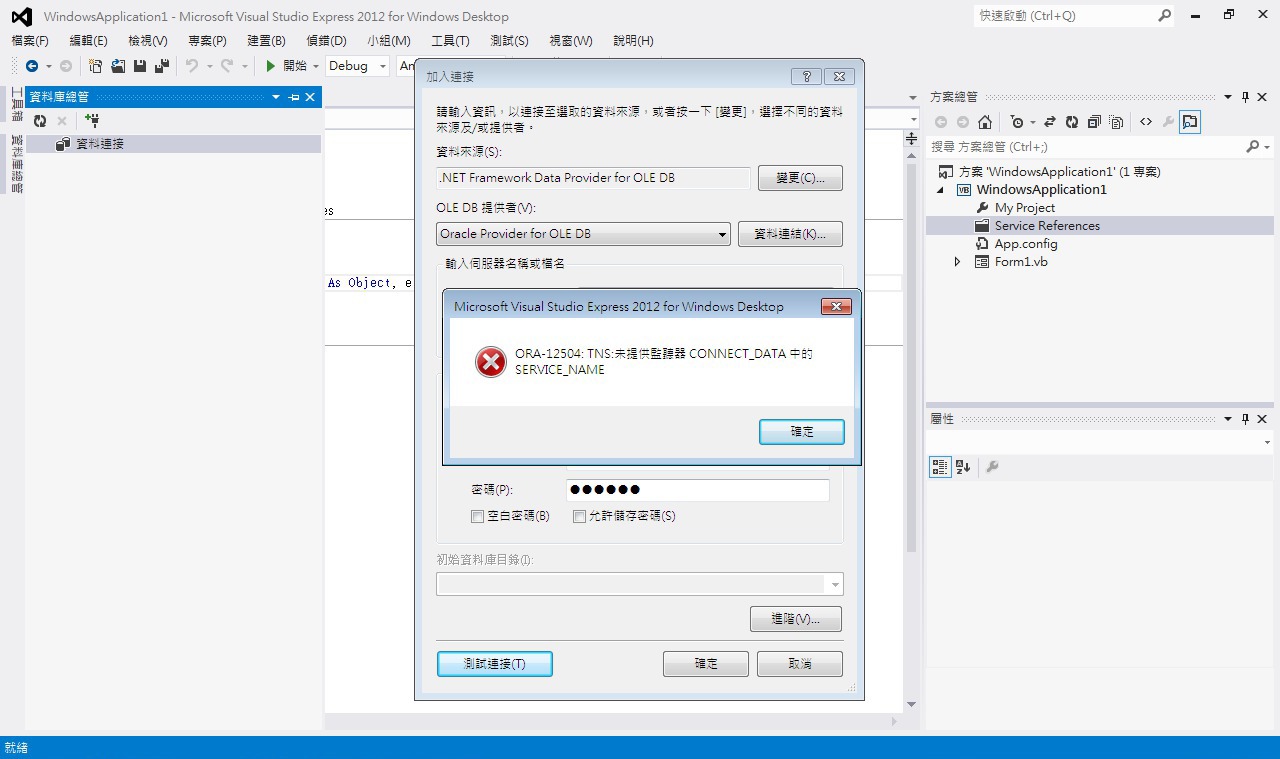The height and width of the screenshot is (759, 1280).
Task: Open the 工具(T) menu
Action: pos(450,41)
